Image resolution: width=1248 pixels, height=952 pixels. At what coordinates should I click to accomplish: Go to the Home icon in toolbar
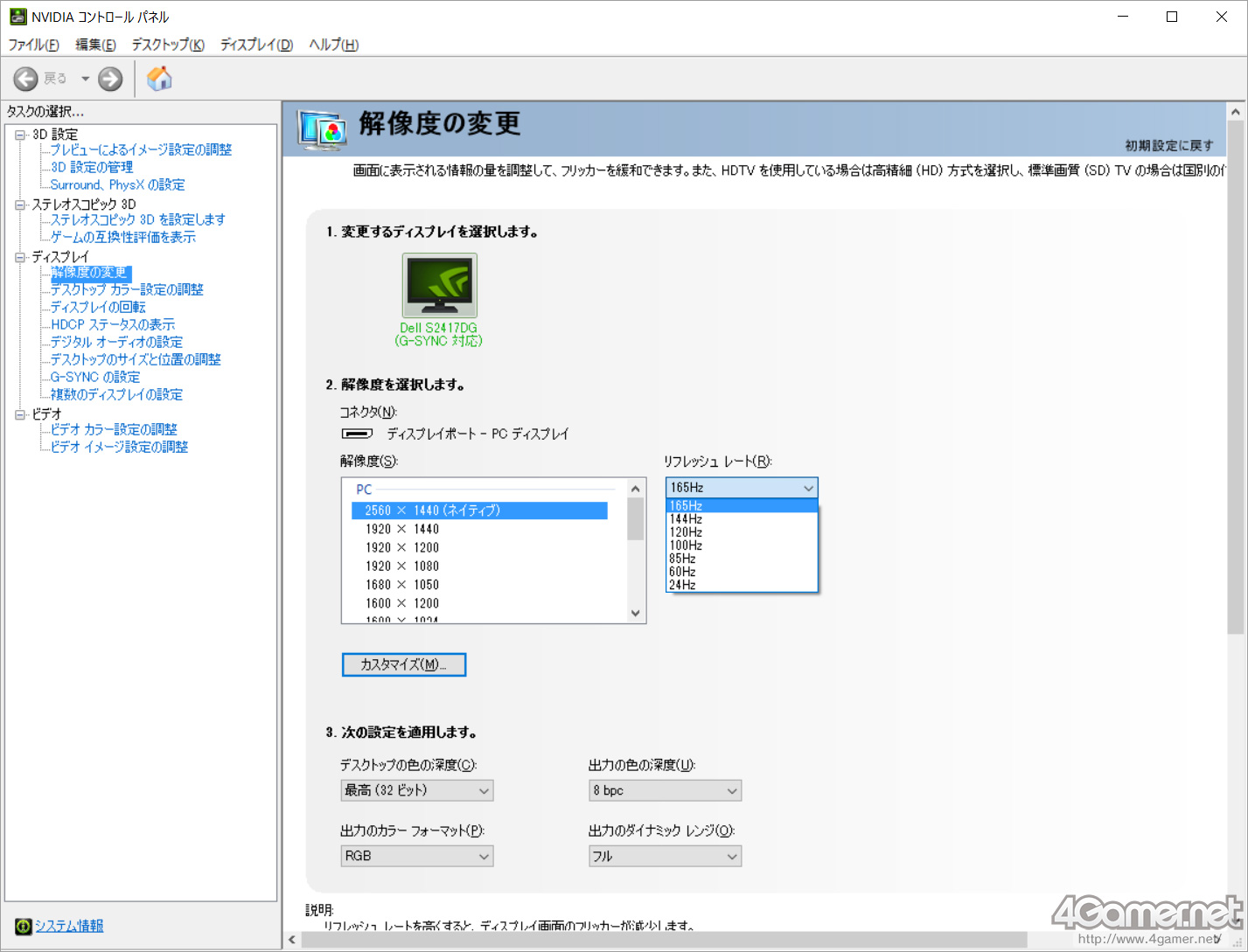tap(159, 79)
